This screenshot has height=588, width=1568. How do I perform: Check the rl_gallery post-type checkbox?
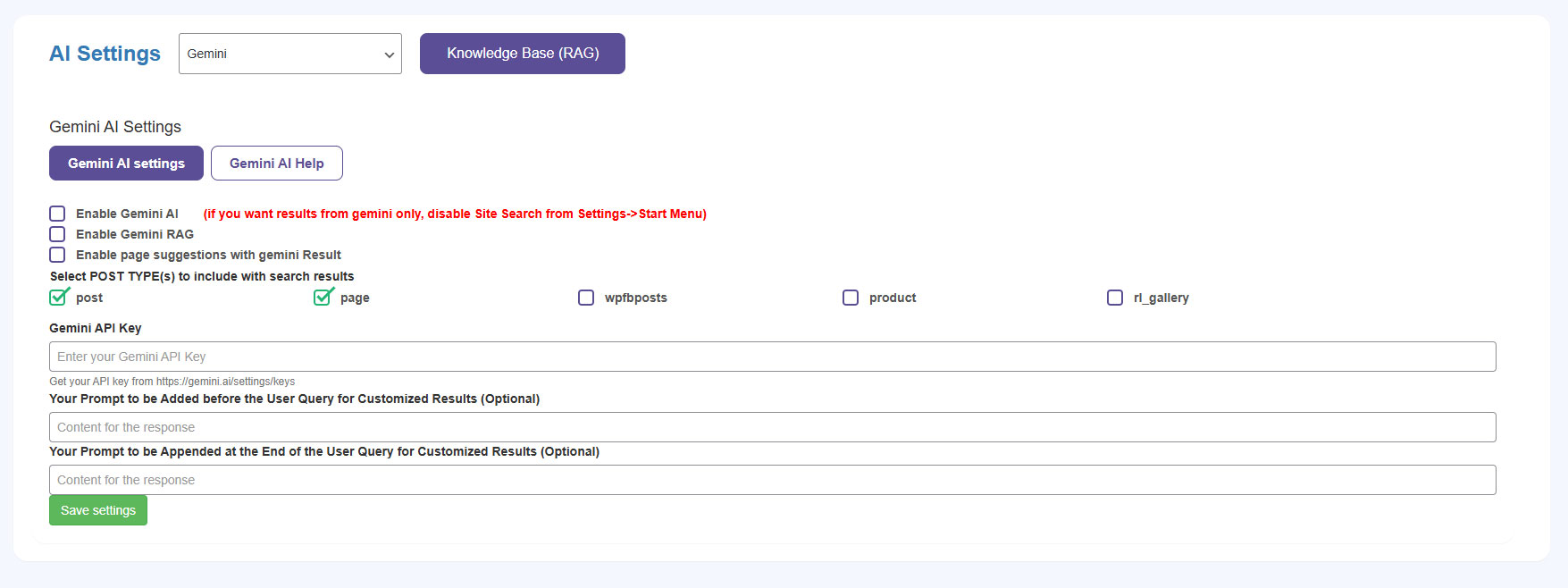(x=1115, y=298)
